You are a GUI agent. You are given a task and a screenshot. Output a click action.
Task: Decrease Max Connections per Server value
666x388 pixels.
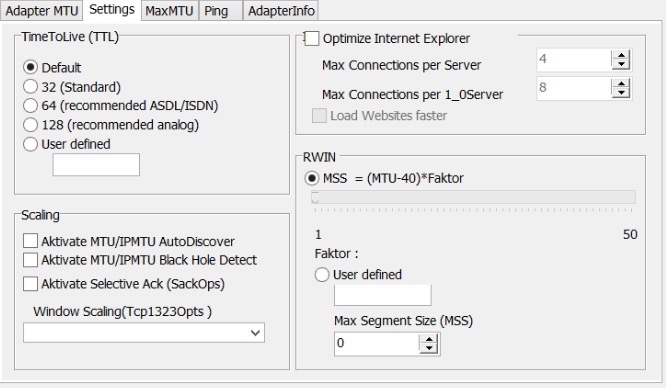tap(621, 65)
